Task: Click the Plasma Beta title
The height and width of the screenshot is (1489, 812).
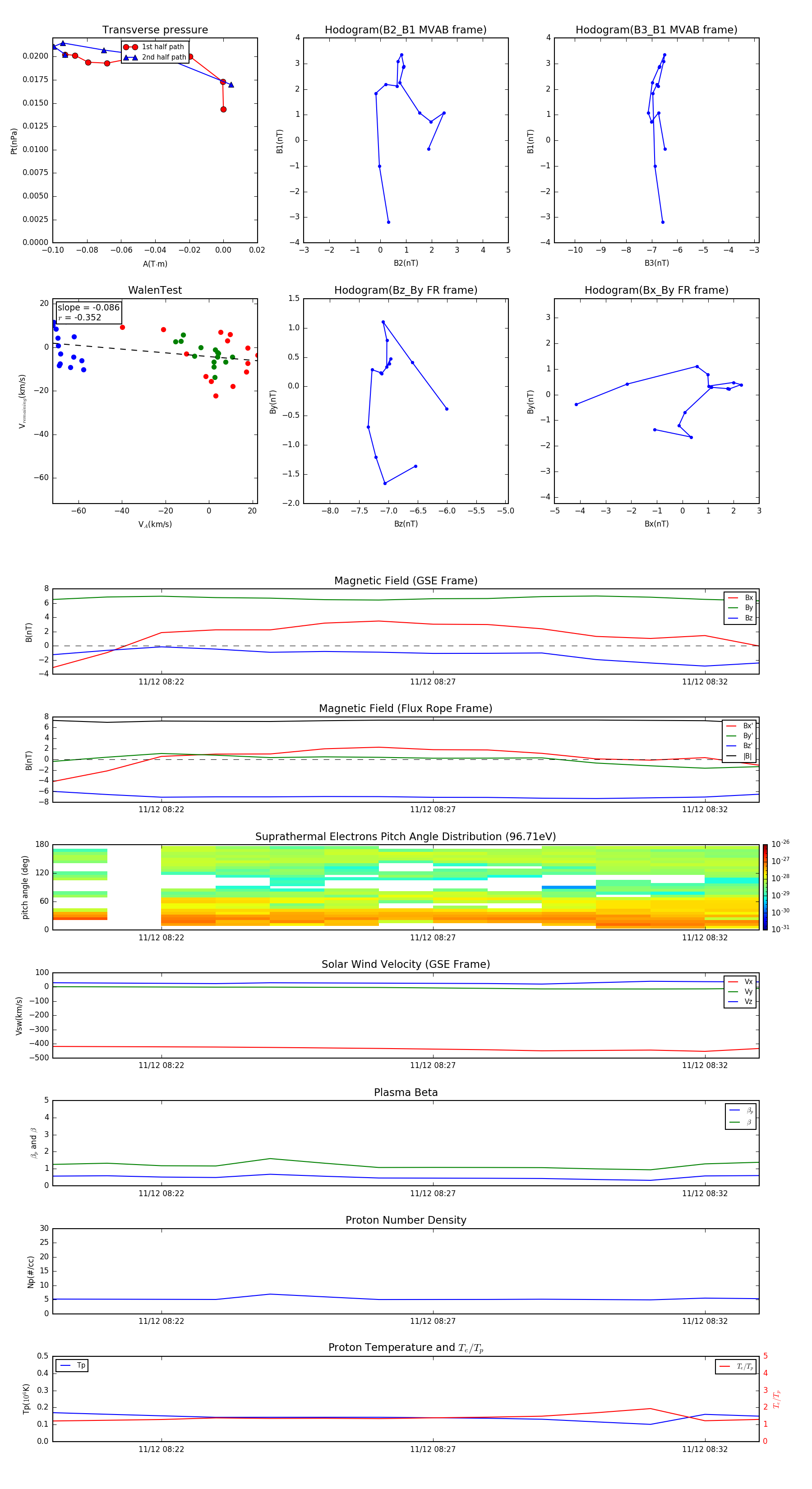Action: (x=406, y=1092)
